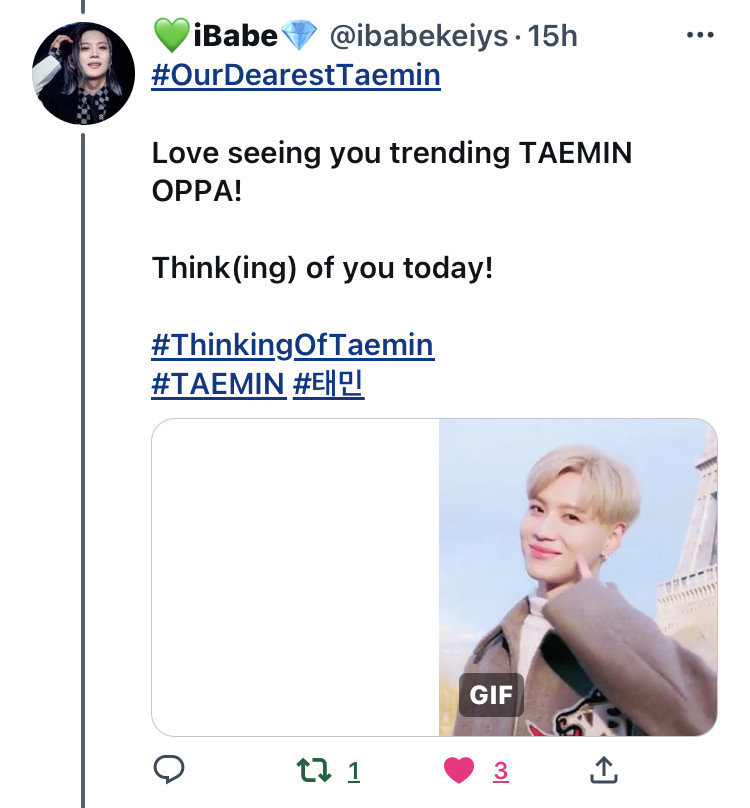Open the blonde Taemin GIF image
Viewport: 750px width, 808px height.
[x=578, y=577]
